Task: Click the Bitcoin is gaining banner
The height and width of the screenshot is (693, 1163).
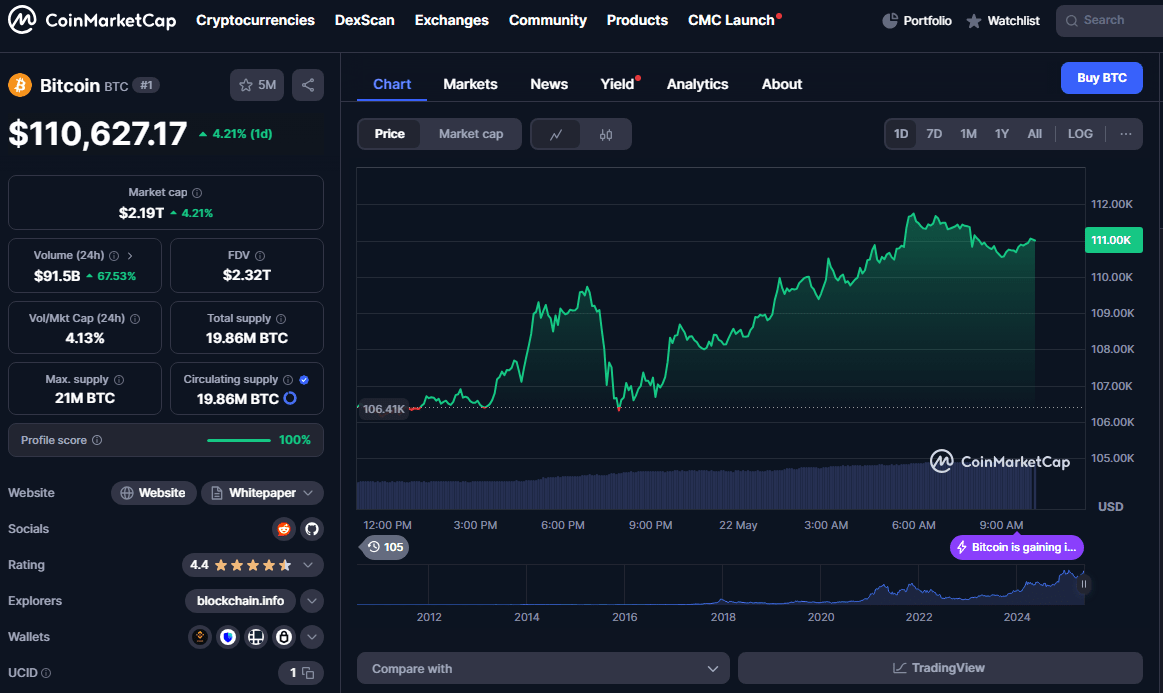Action: click(1017, 548)
